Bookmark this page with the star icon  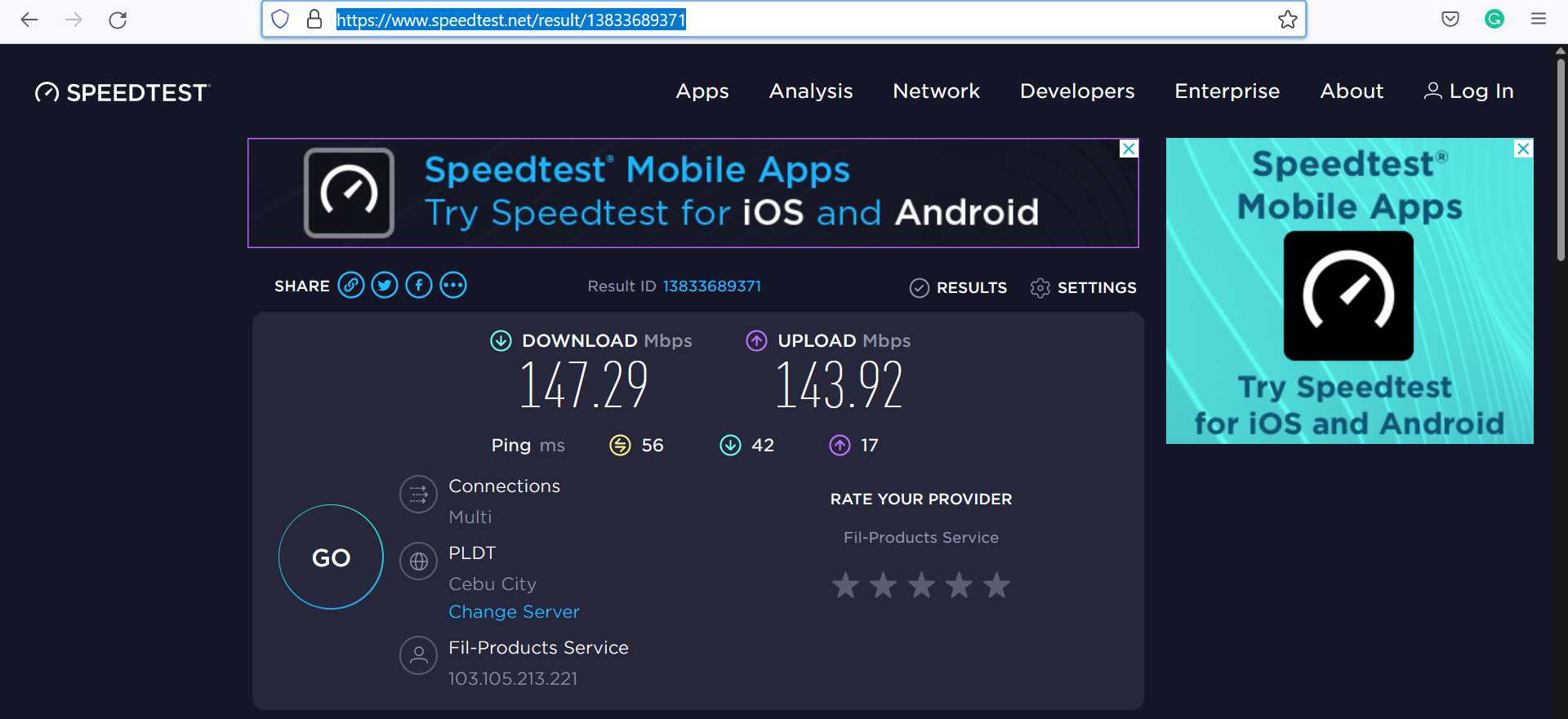pyautogui.click(x=1288, y=20)
